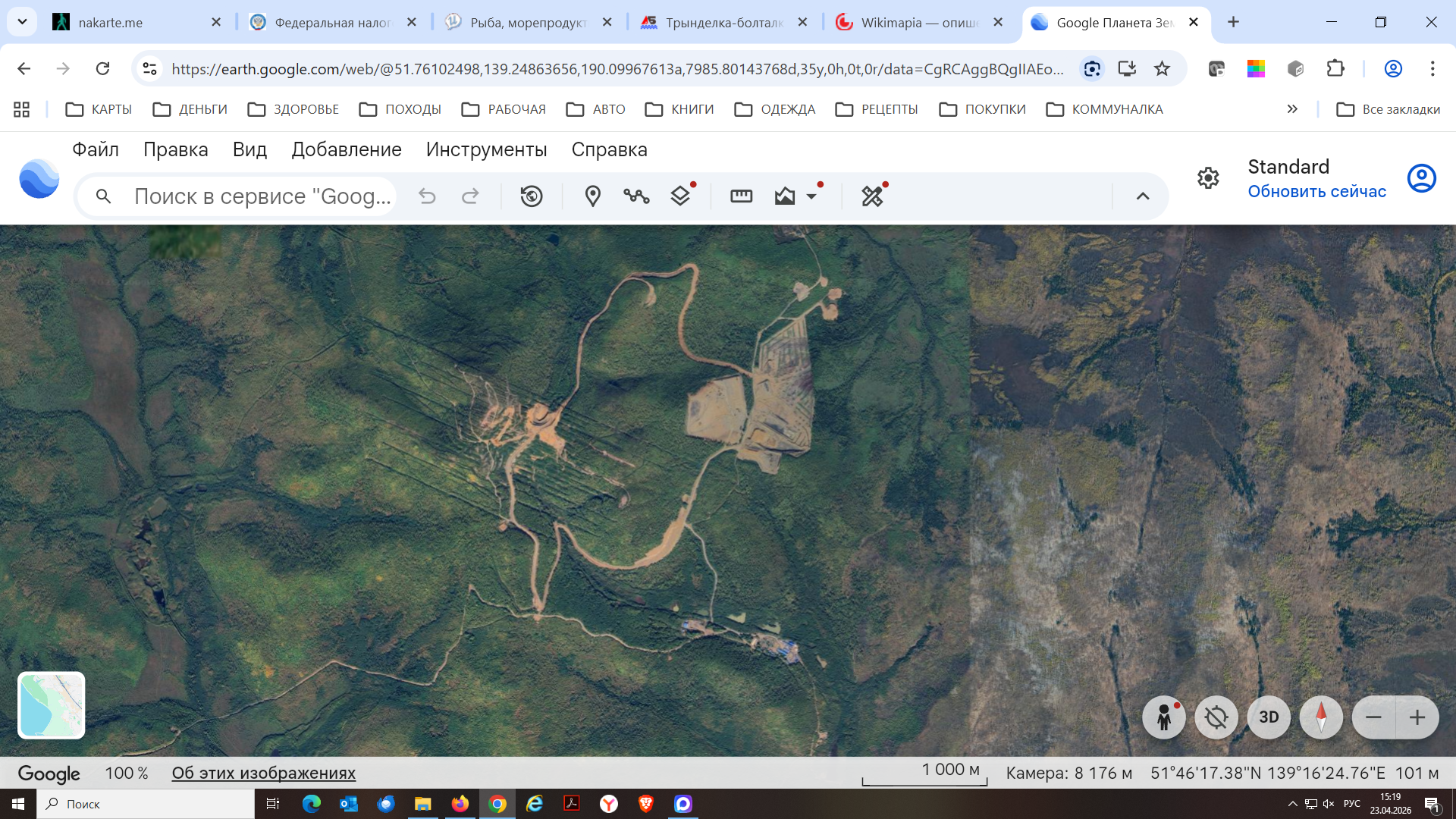
Task: Open Об этих изображениях link
Action: (x=263, y=773)
